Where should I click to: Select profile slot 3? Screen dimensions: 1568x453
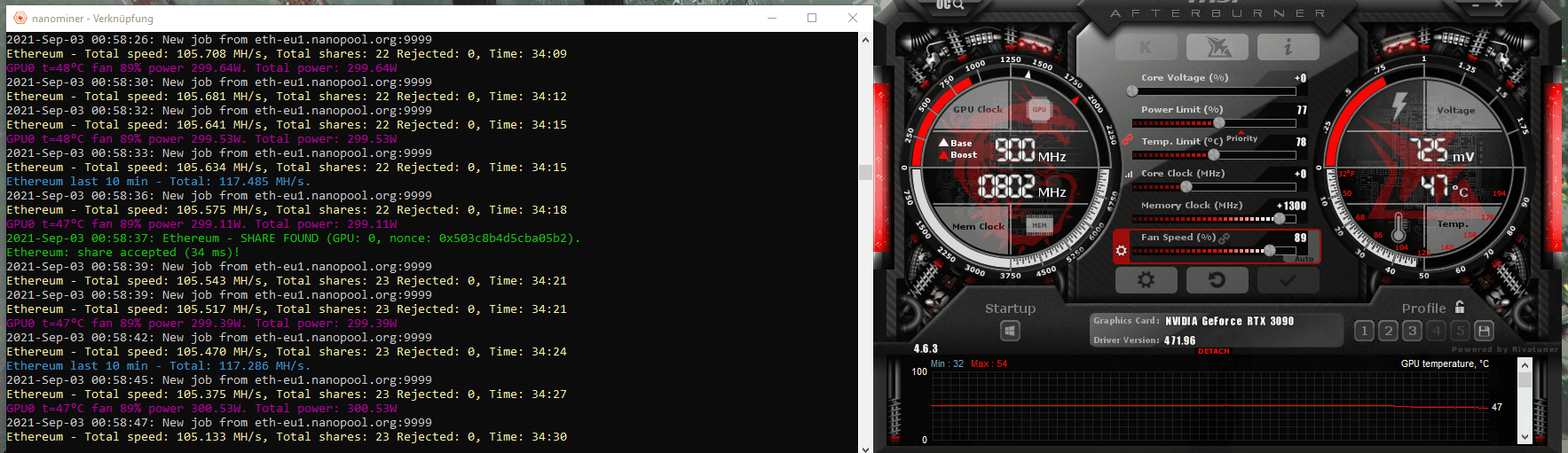pos(1413,331)
